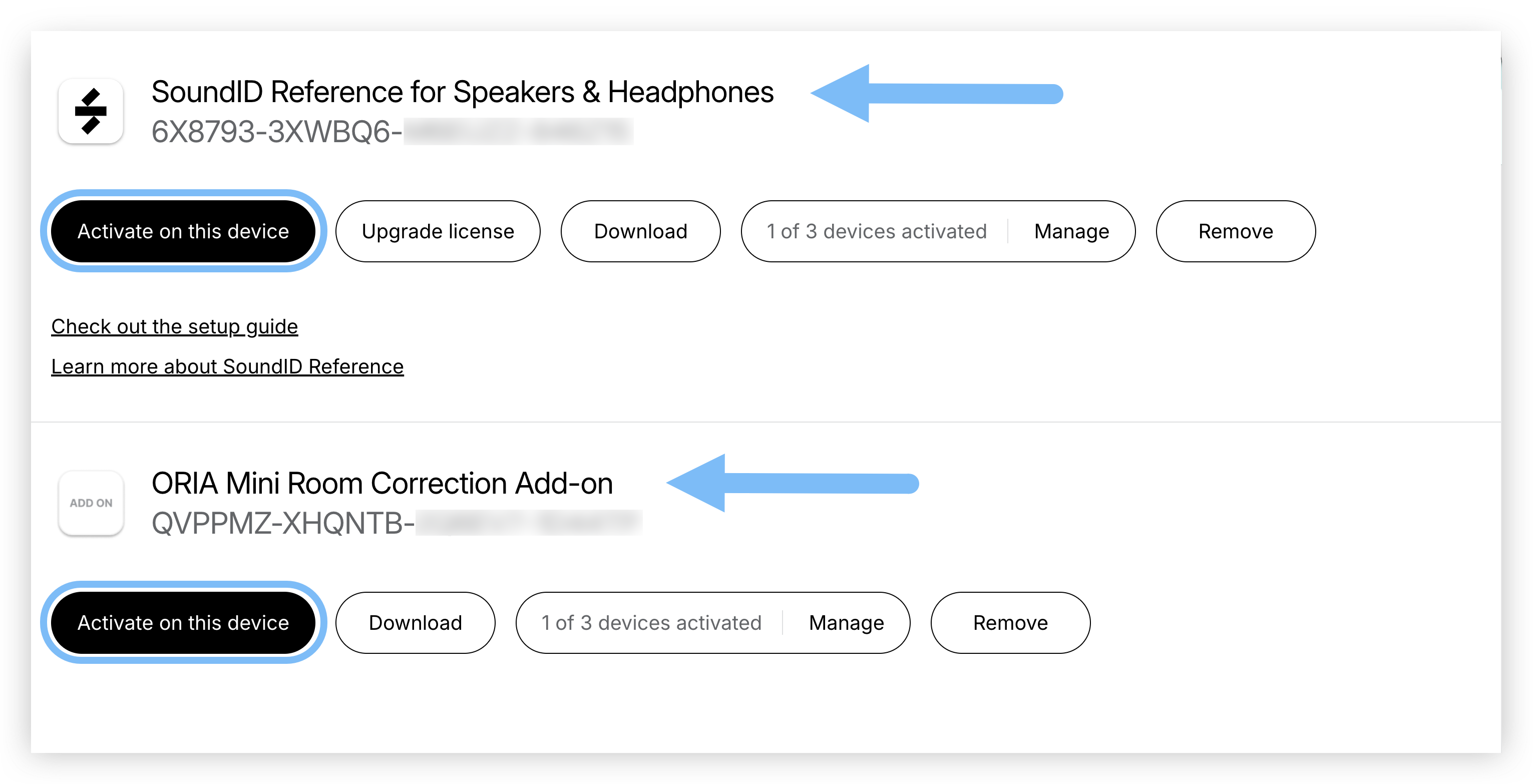
Task: Activate ORIA Mini add-on on this device
Action: coord(183,623)
